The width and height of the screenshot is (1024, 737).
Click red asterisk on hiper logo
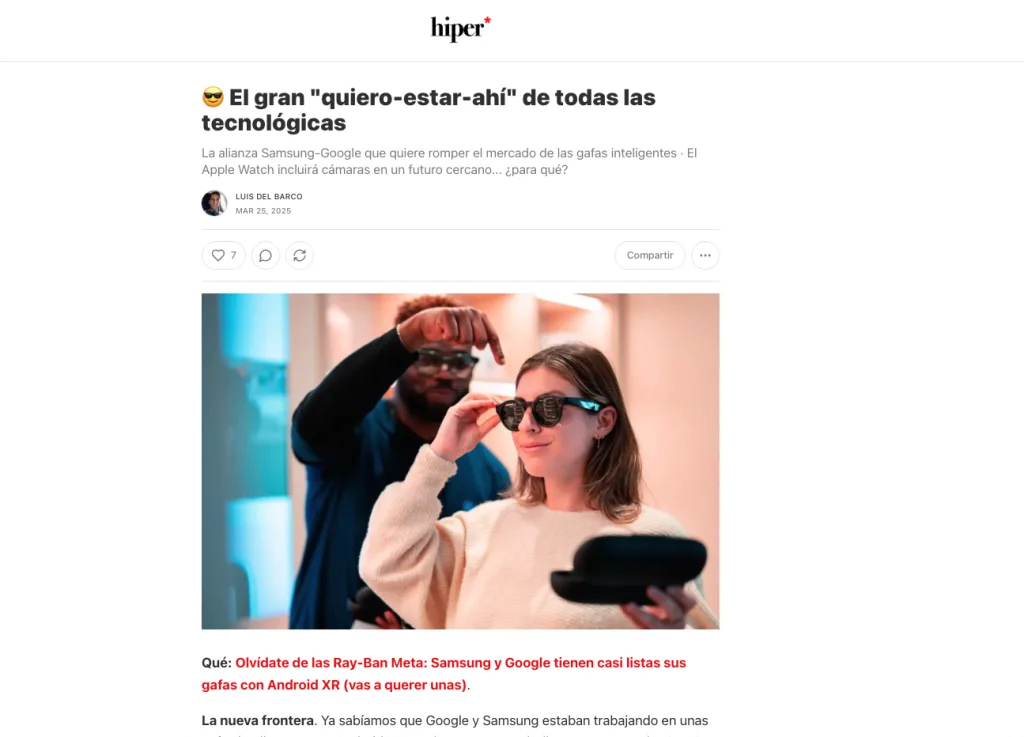(487, 21)
